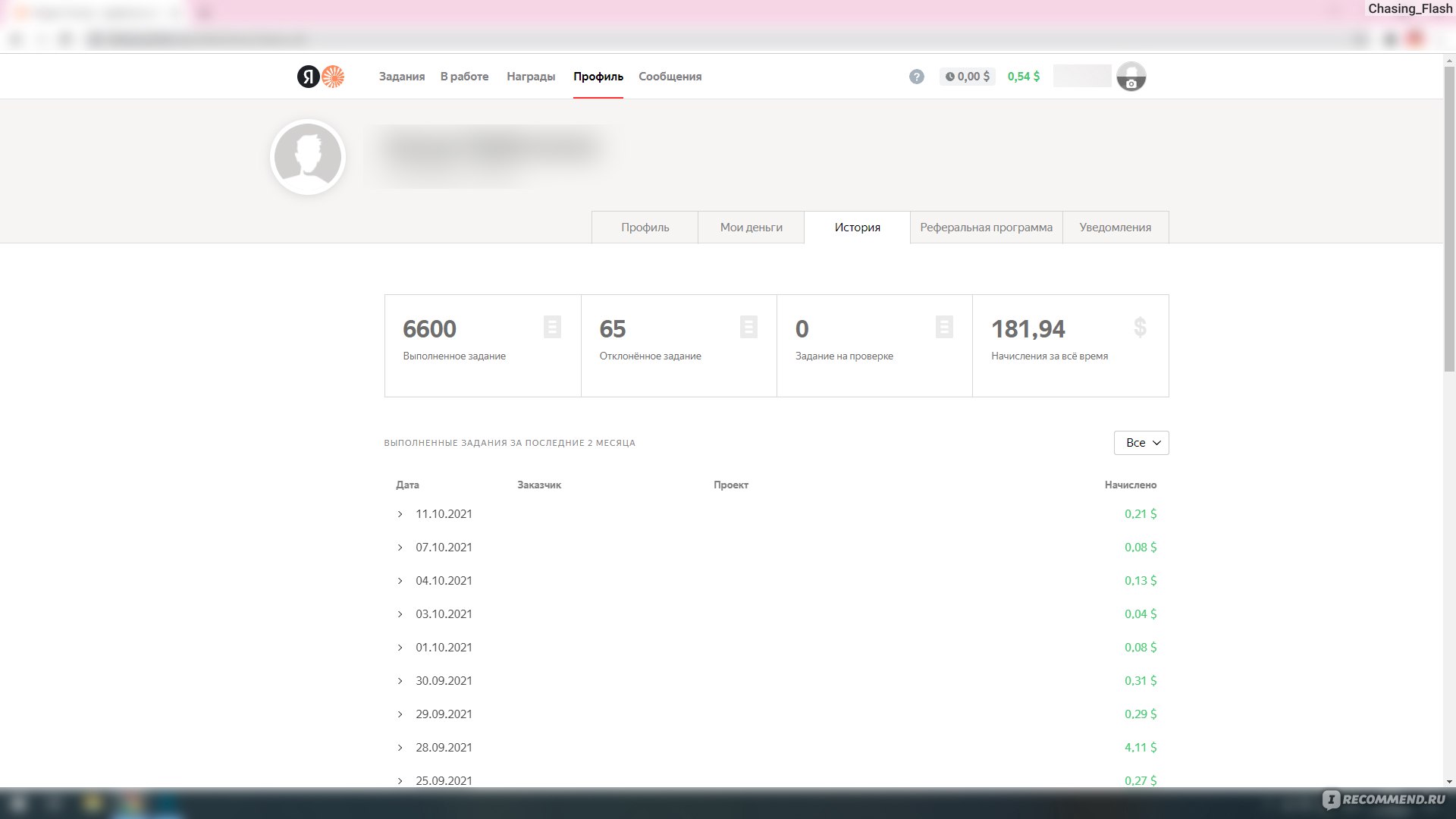
Task: Click the 0,21 $ amount
Action: [1141, 514]
